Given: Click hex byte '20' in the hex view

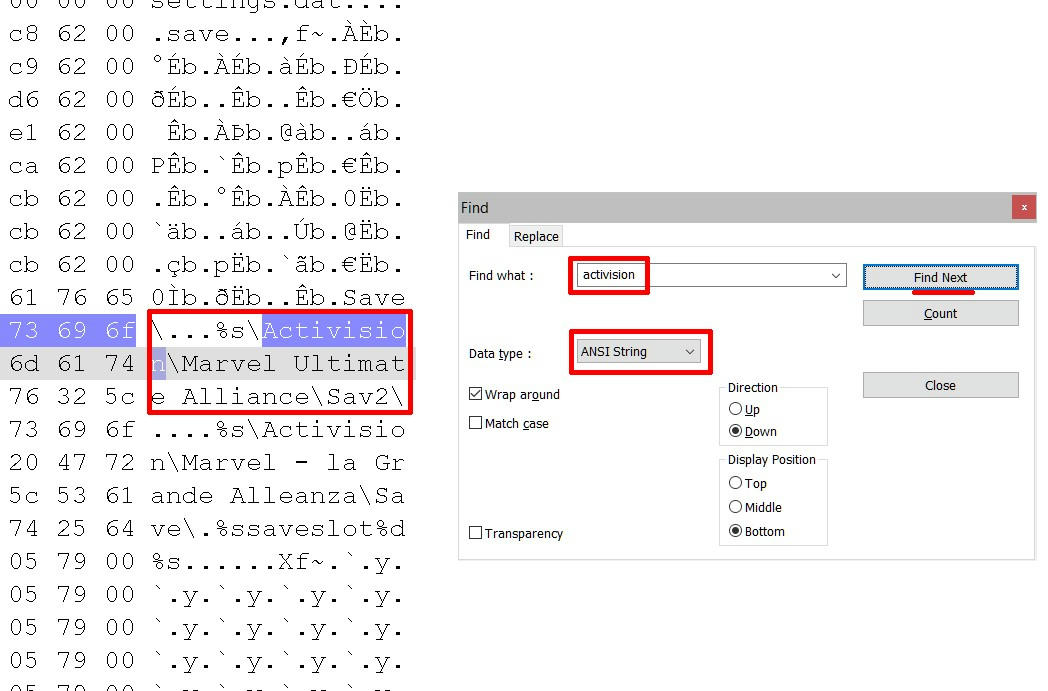Looking at the screenshot, I should tap(24, 462).
